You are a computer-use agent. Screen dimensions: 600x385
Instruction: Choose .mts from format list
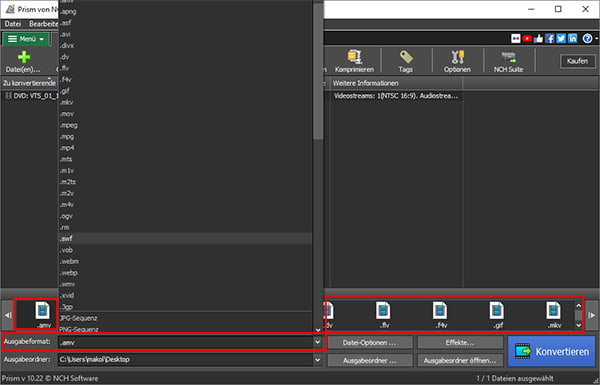coord(186,159)
